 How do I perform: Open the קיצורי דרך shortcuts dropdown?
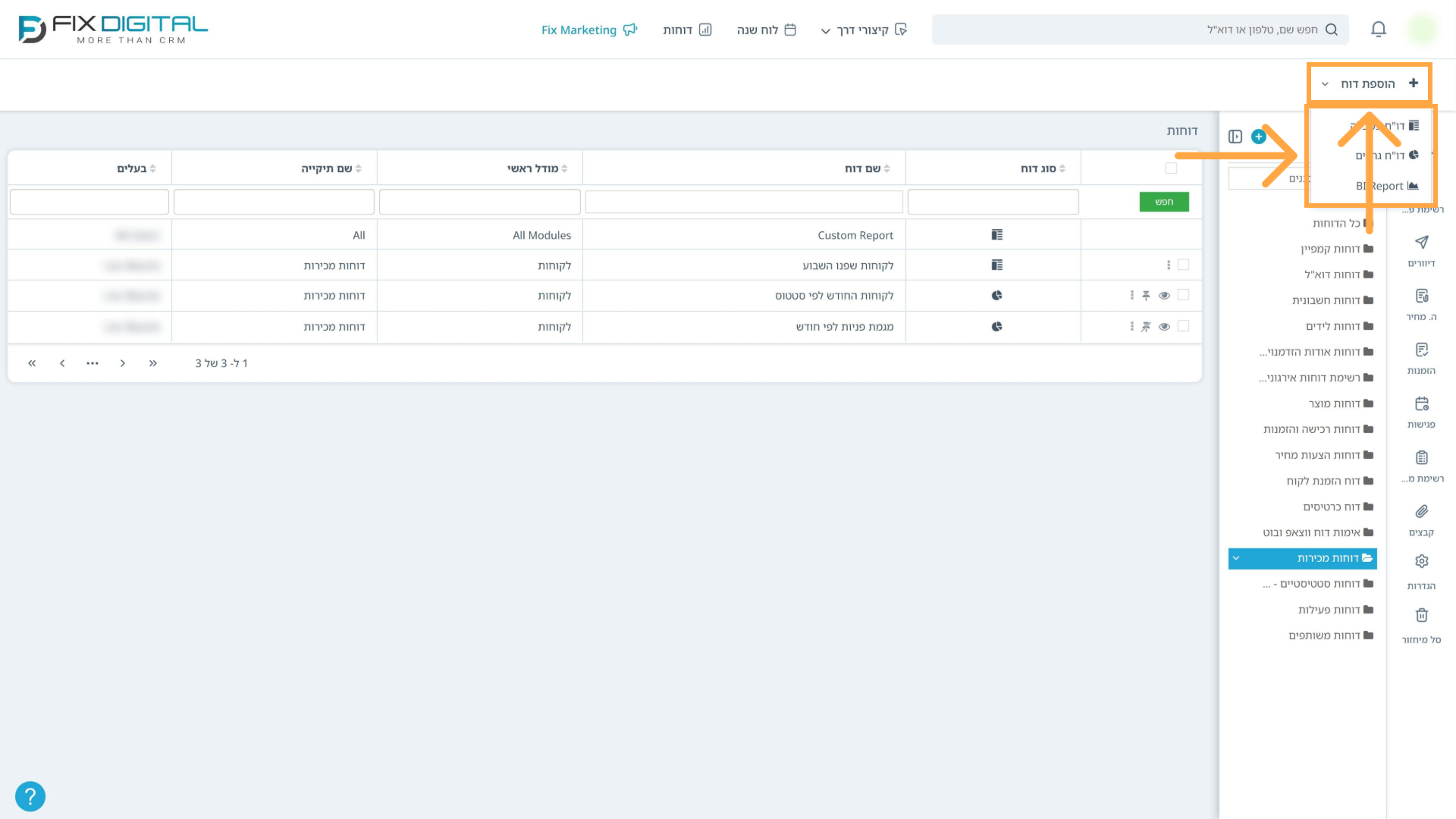(864, 30)
